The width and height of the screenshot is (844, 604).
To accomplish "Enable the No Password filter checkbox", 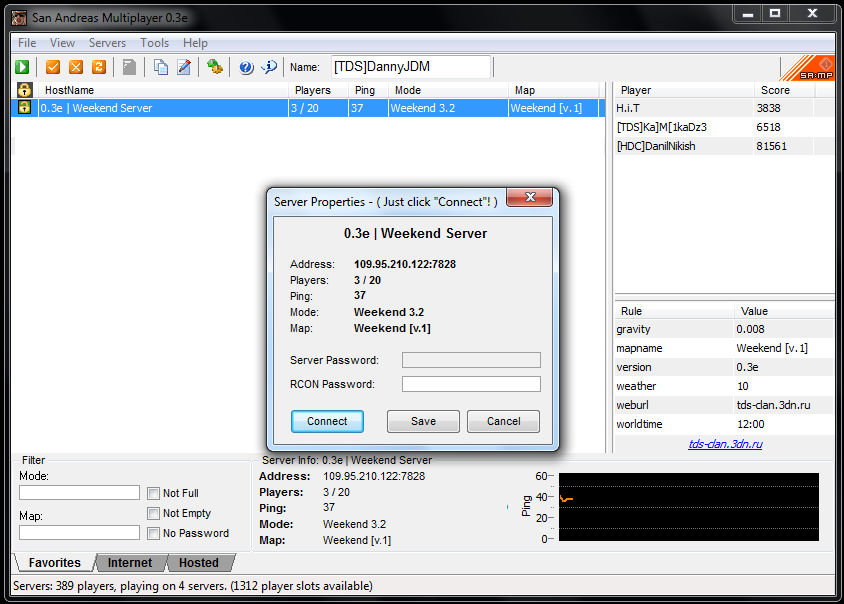I will [153, 533].
